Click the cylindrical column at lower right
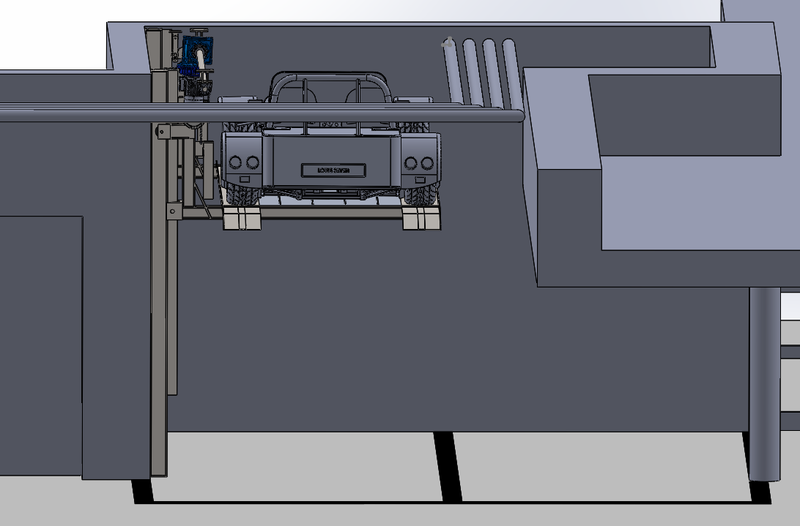Image resolution: width=800 pixels, height=526 pixels. pos(763,390)
